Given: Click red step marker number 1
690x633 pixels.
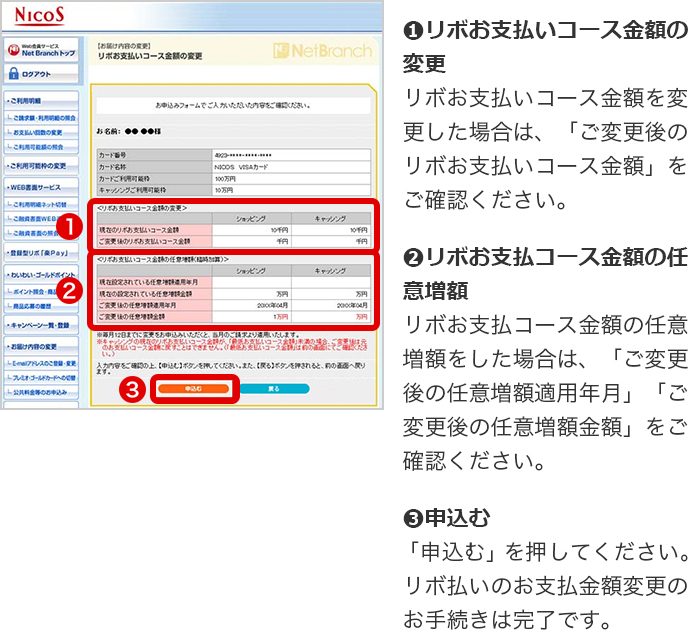Looking at the screenshot, I should click(x=71, y=226).
